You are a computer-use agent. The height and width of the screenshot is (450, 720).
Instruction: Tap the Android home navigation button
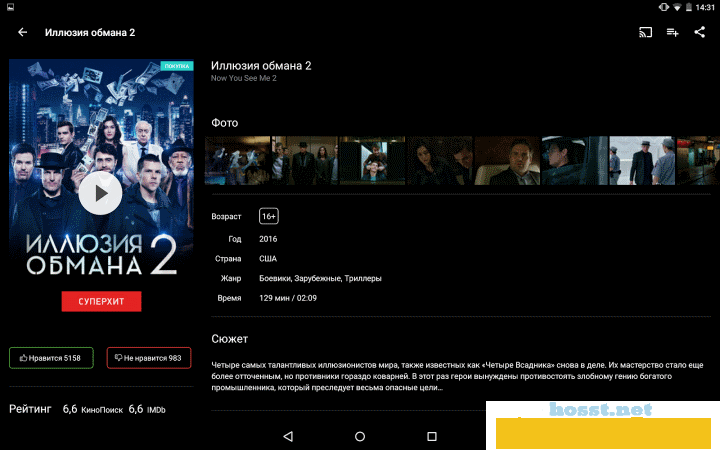[x=360, y=436]
